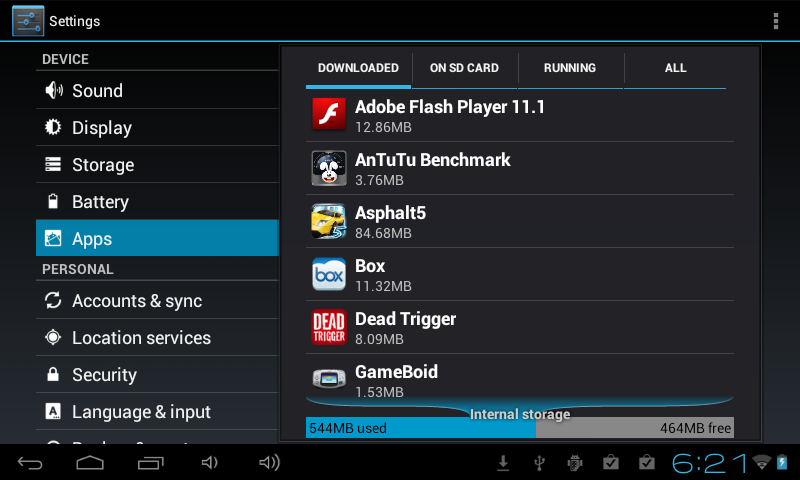Open Sound settings
This screenshot has width=800, height=480.
(x=97, y=91)
